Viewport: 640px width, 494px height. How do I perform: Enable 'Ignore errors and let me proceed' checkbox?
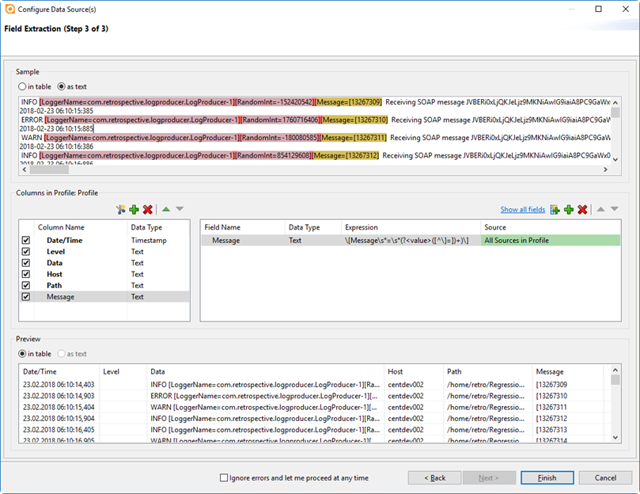tap(224, 478)
